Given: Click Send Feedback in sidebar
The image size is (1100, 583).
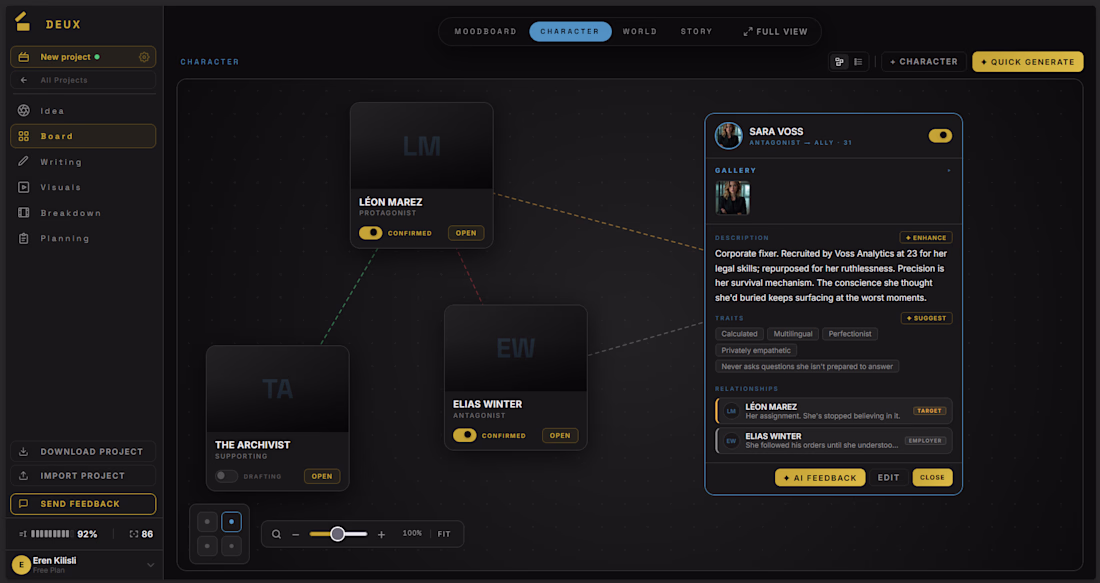Looking at the screenshot, I should 83,504.
